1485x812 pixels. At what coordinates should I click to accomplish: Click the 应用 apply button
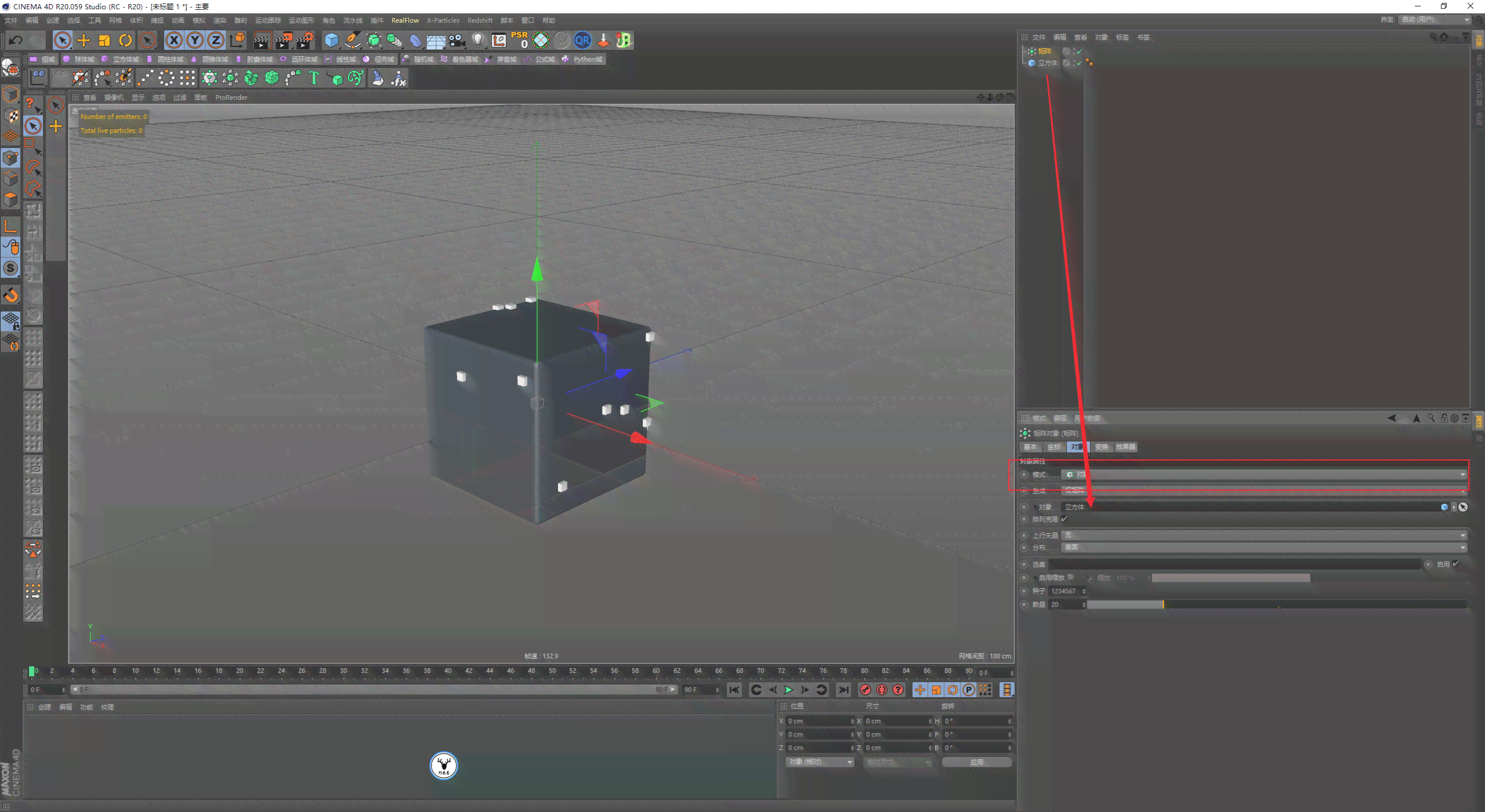tap(977, 762)
